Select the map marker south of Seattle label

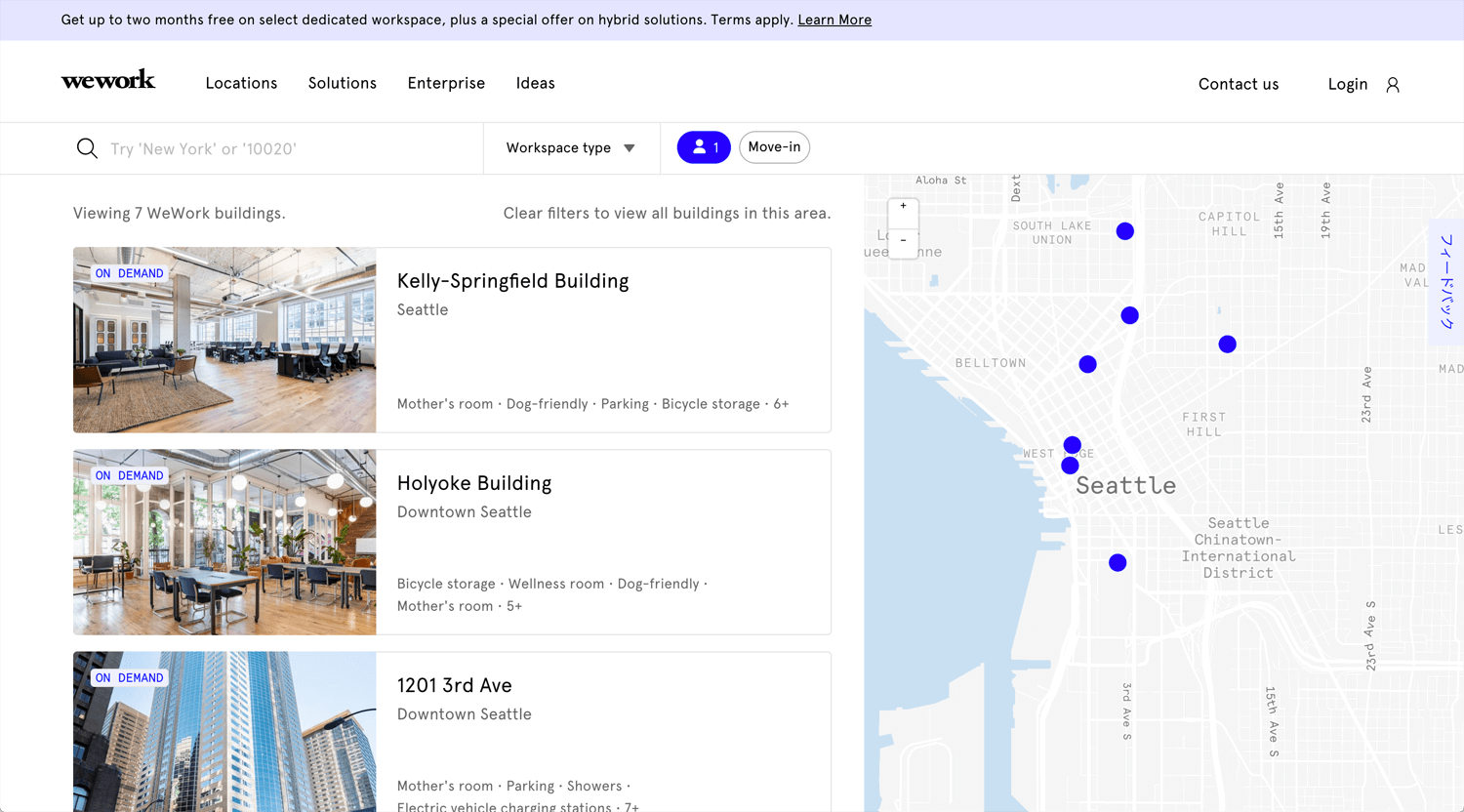[1118, 563]
